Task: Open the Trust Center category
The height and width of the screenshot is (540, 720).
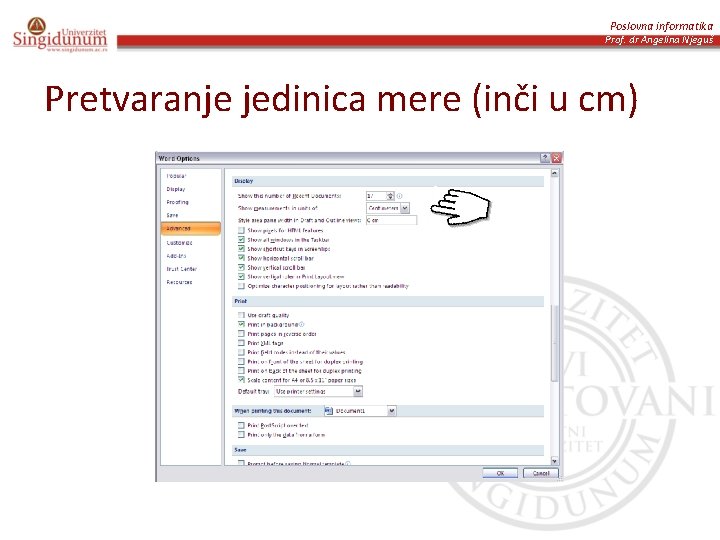Action: click(x=181, y=269)
